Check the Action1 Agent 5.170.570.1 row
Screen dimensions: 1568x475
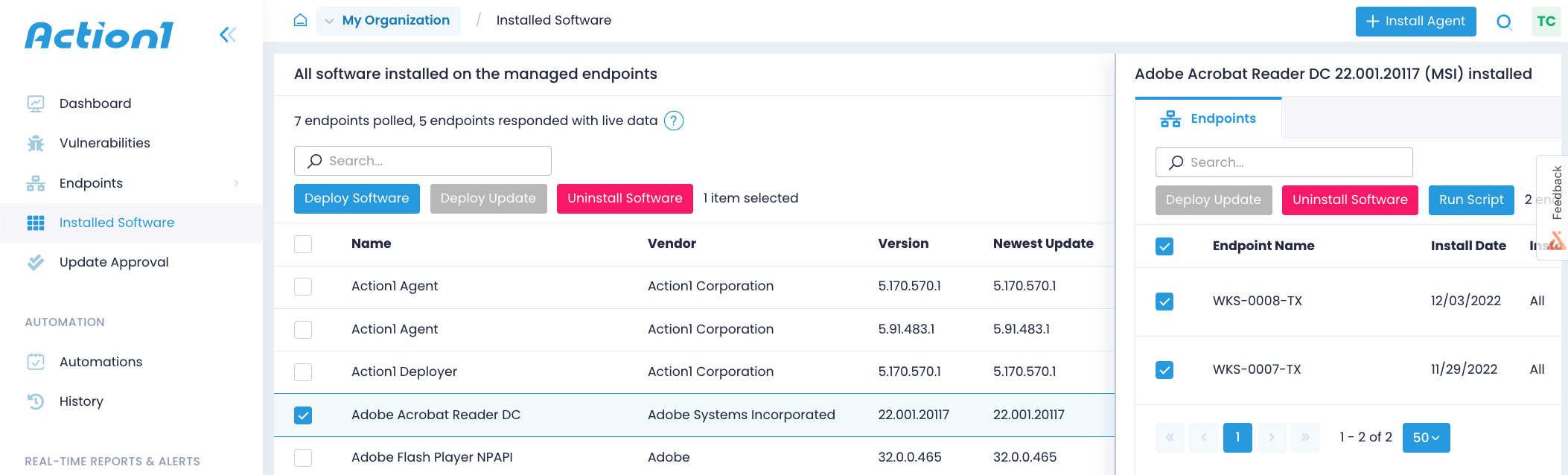pos(303,287)
